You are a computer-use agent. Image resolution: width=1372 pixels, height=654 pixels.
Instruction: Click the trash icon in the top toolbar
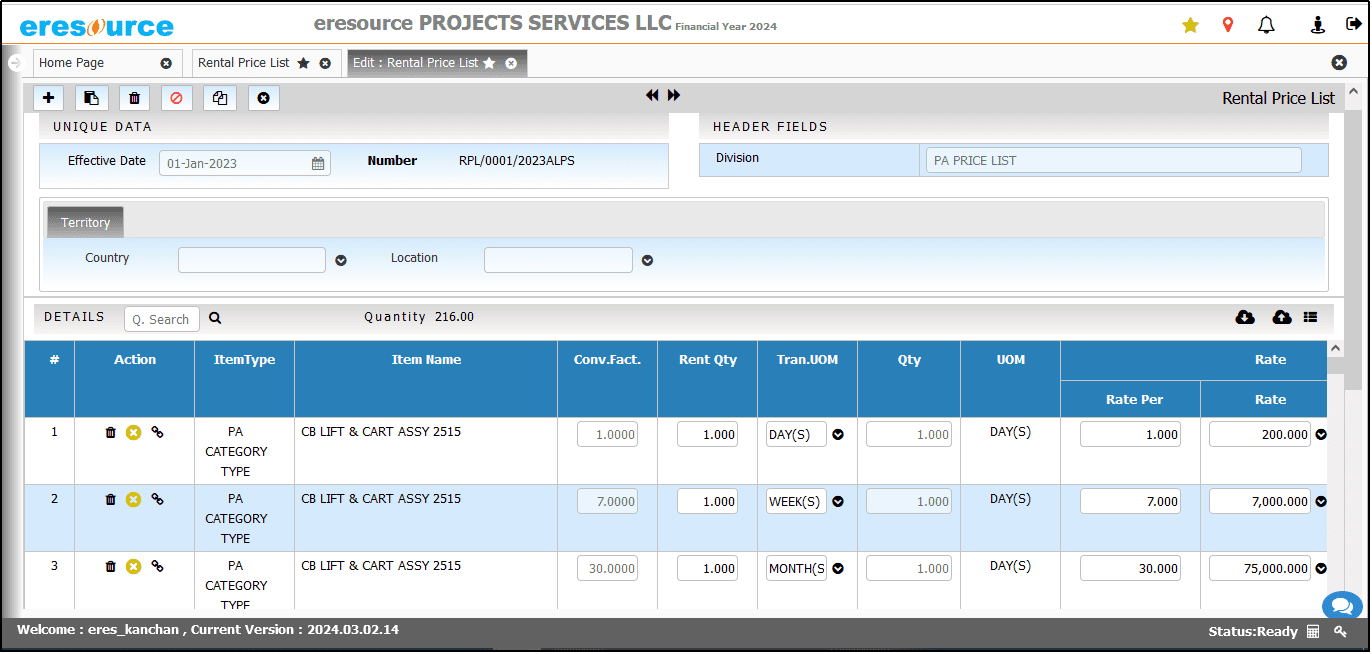click(x=134, y=98)
